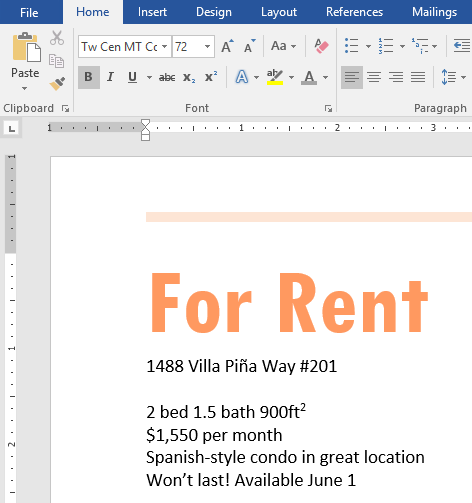Open the Change Case Aa dropdown

tap(283, 46)
